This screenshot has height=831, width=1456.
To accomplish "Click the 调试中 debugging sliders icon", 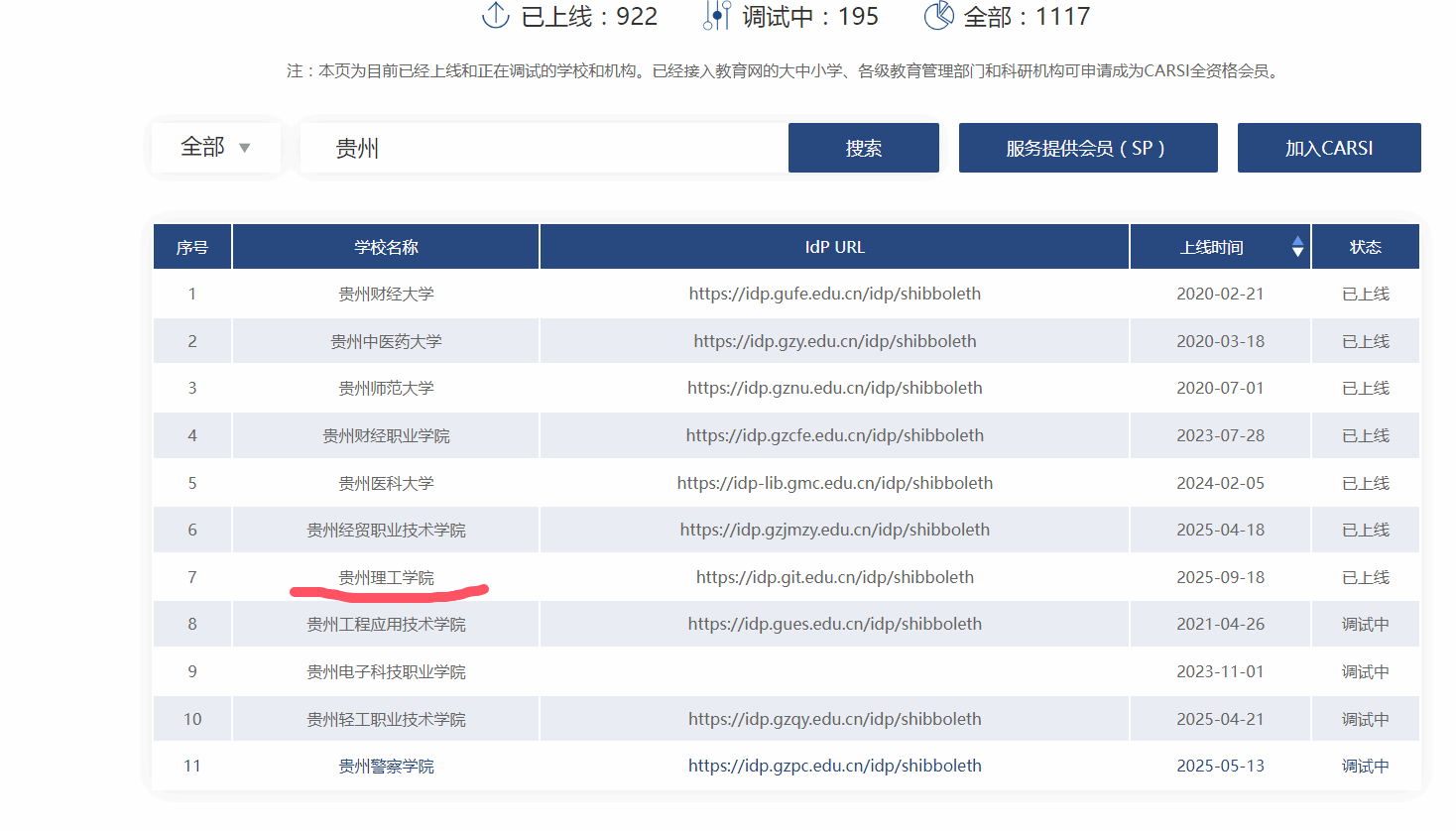I will pos(716,16).
